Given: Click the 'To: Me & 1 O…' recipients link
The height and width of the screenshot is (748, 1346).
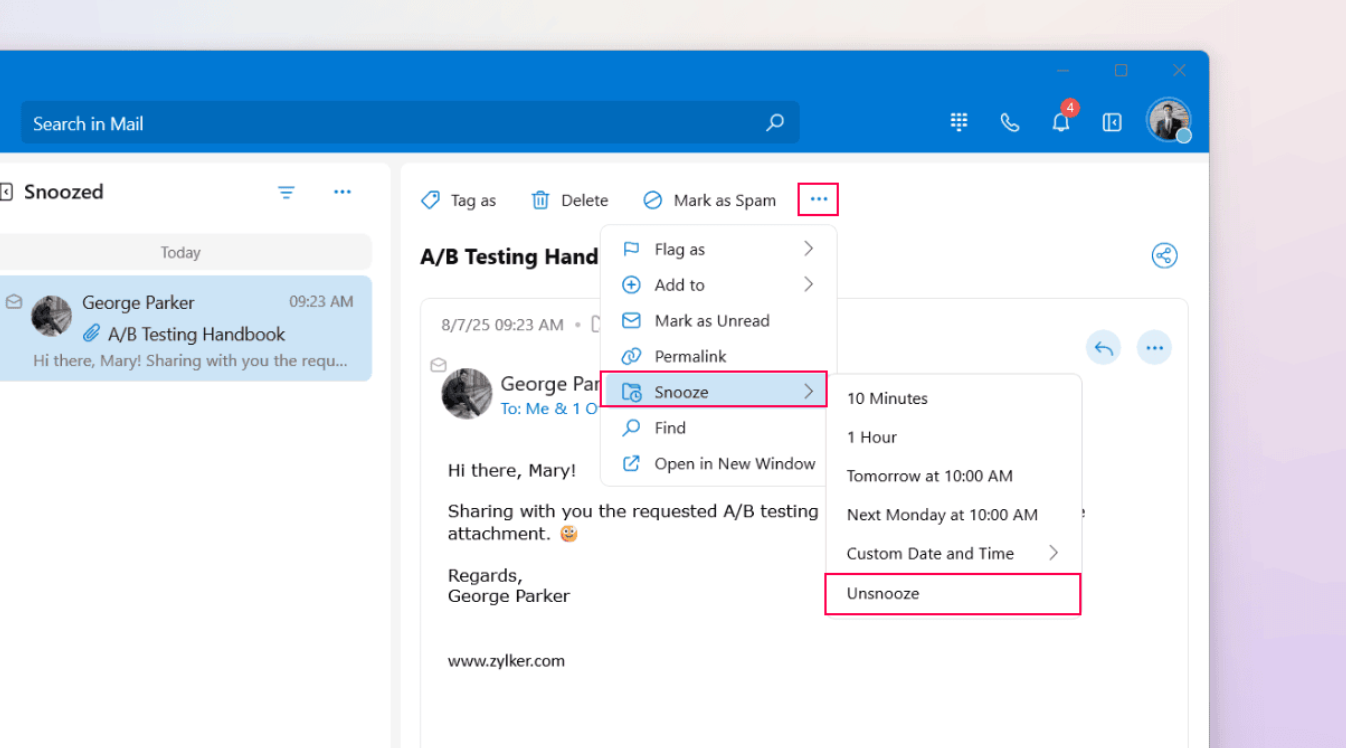Looking at the screenshot, I should click(549, 408).
